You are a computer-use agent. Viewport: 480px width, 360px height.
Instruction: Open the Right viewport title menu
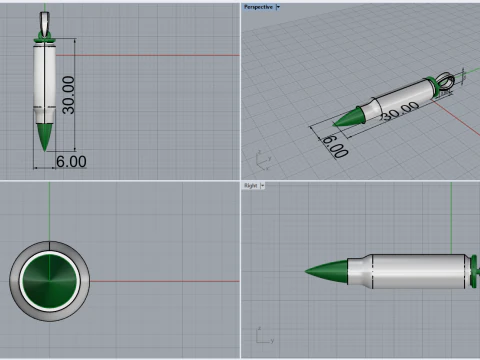tap(251, 186)
